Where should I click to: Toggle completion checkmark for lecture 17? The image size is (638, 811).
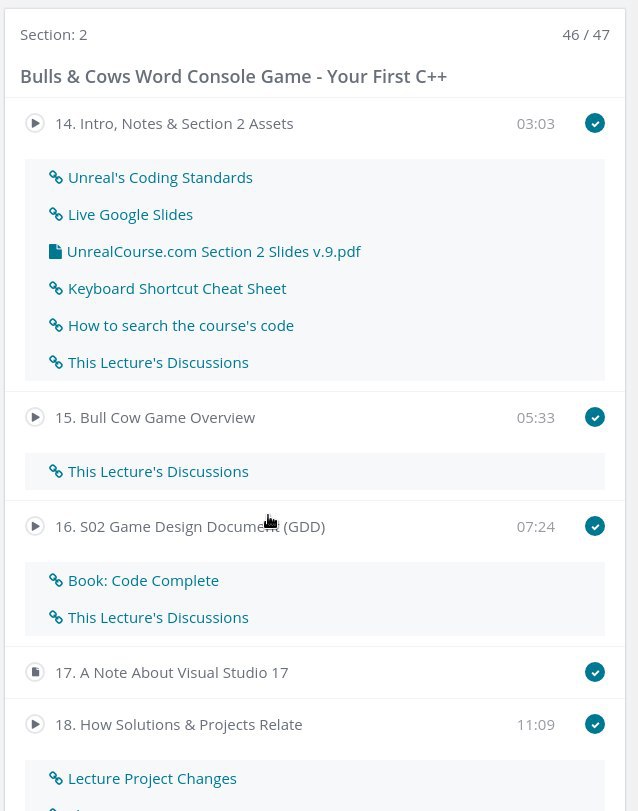pyautogui.click(x=595, y=672)
